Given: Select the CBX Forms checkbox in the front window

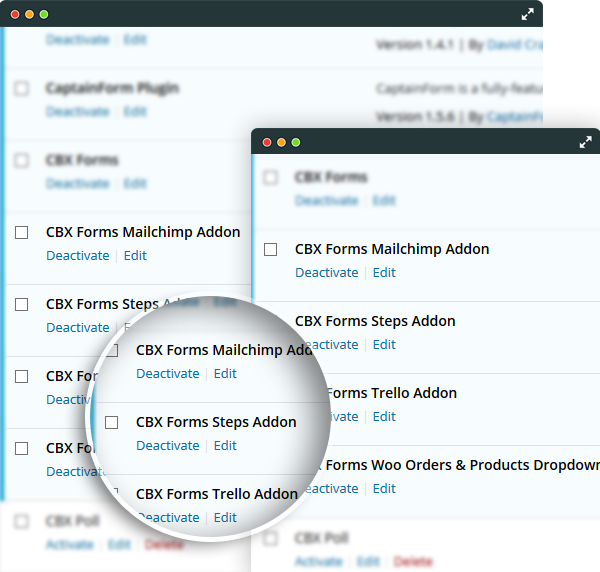Looking at the screenshot, I should tap(271, 178).
